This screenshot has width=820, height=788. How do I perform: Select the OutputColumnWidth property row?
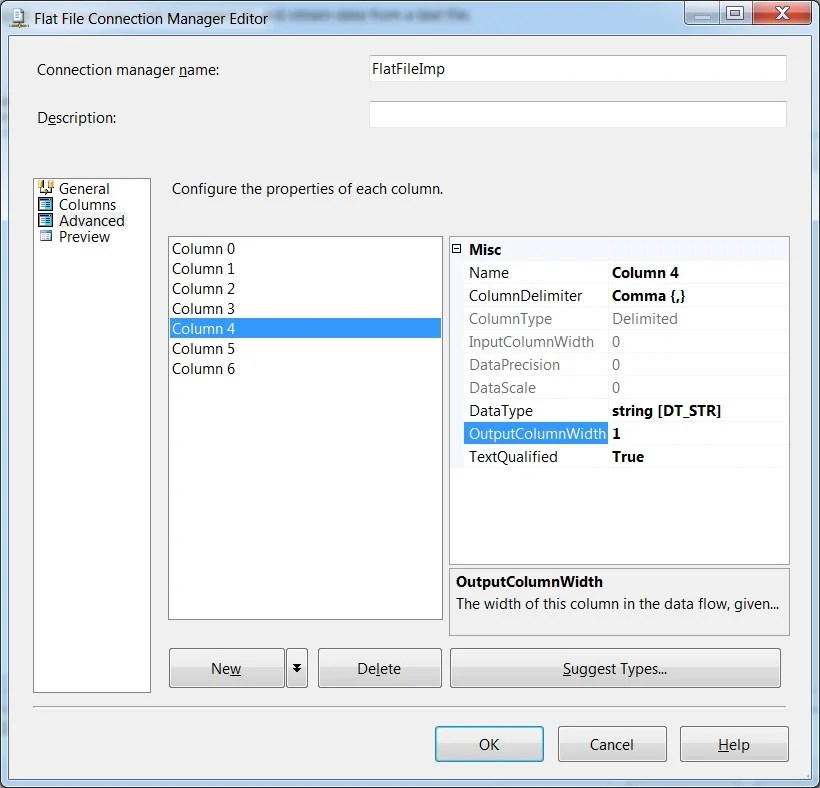[x=537, y=433]
